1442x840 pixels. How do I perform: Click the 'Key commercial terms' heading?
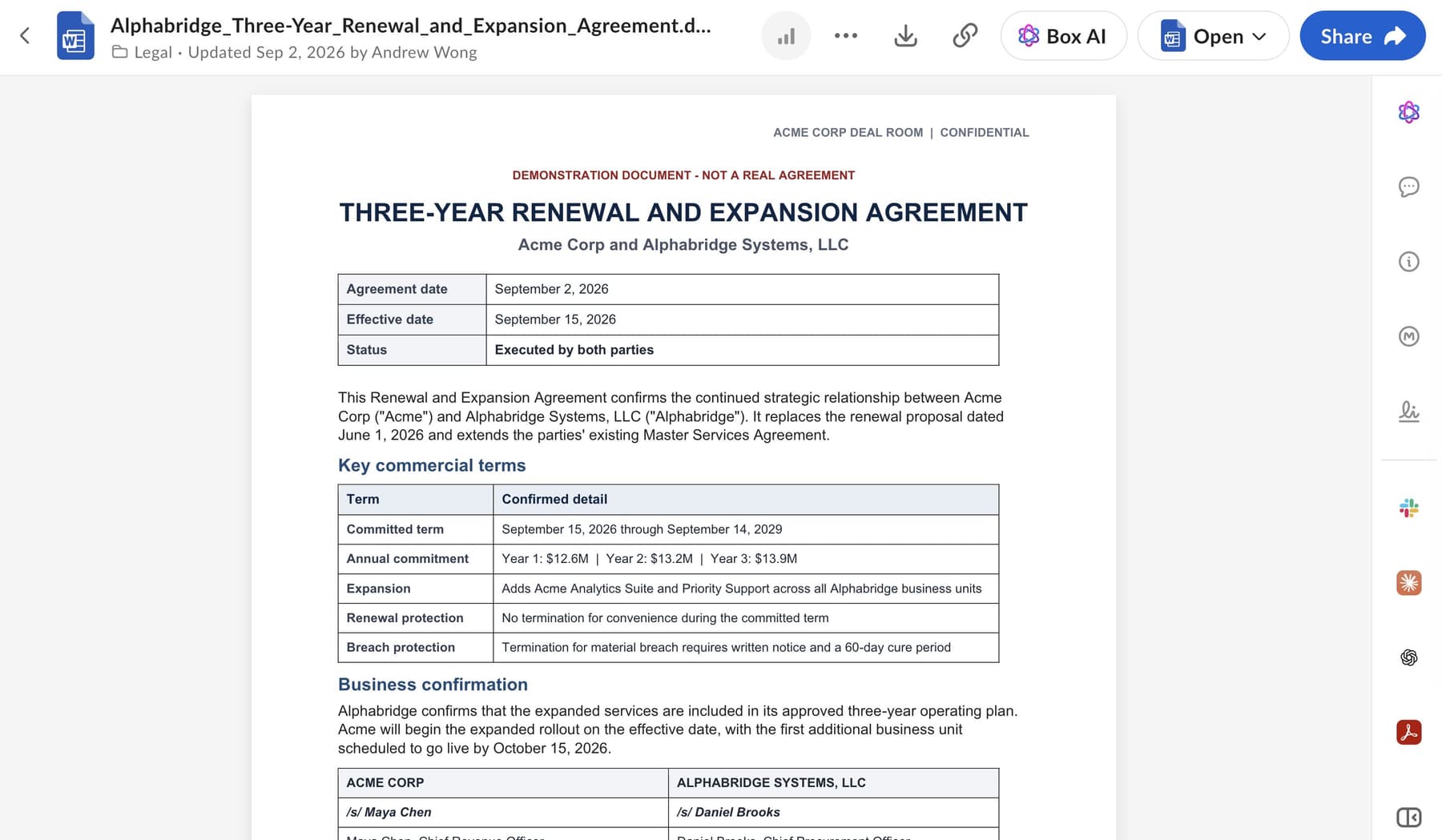coord(432,466)
